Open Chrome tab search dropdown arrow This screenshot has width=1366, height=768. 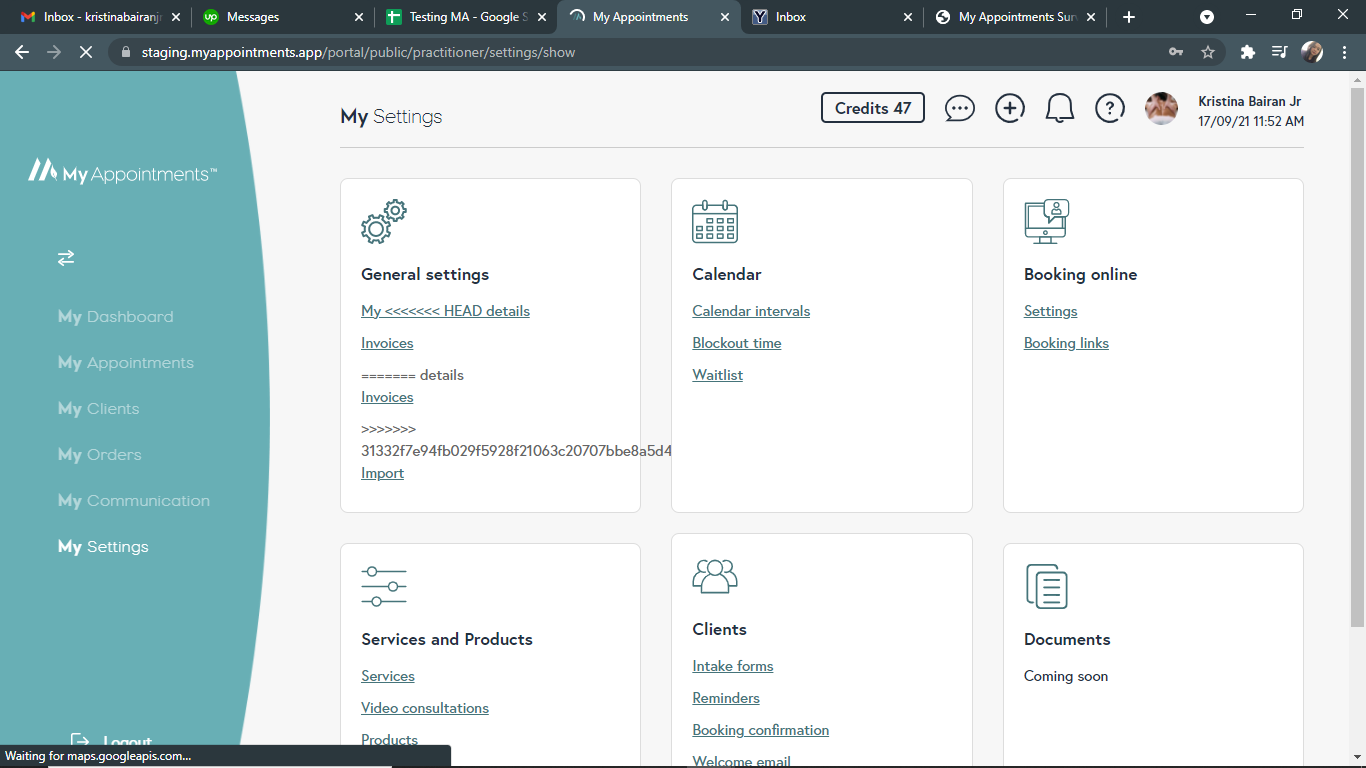(x=1207, y=17)
